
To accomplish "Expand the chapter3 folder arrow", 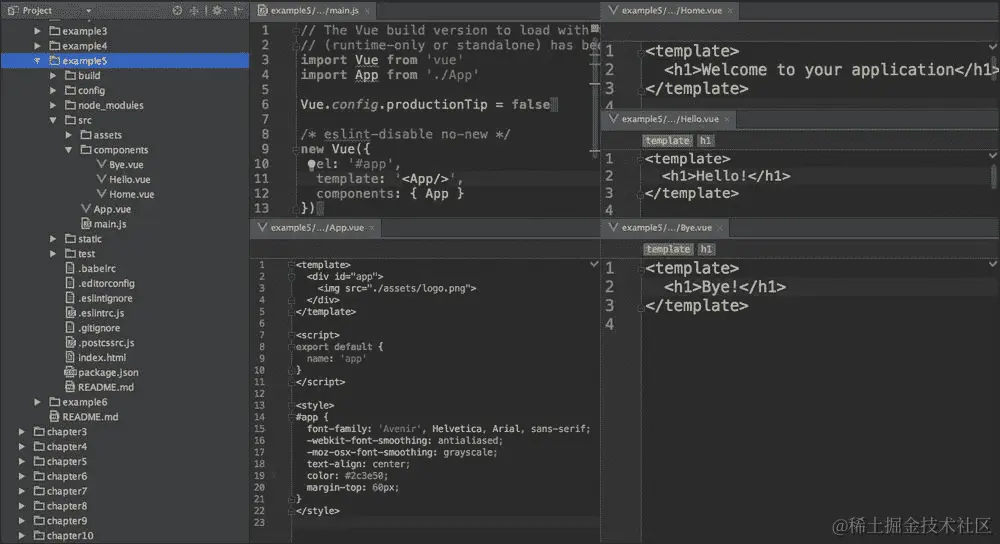I will pyautogui.click(x=22, y=432).
